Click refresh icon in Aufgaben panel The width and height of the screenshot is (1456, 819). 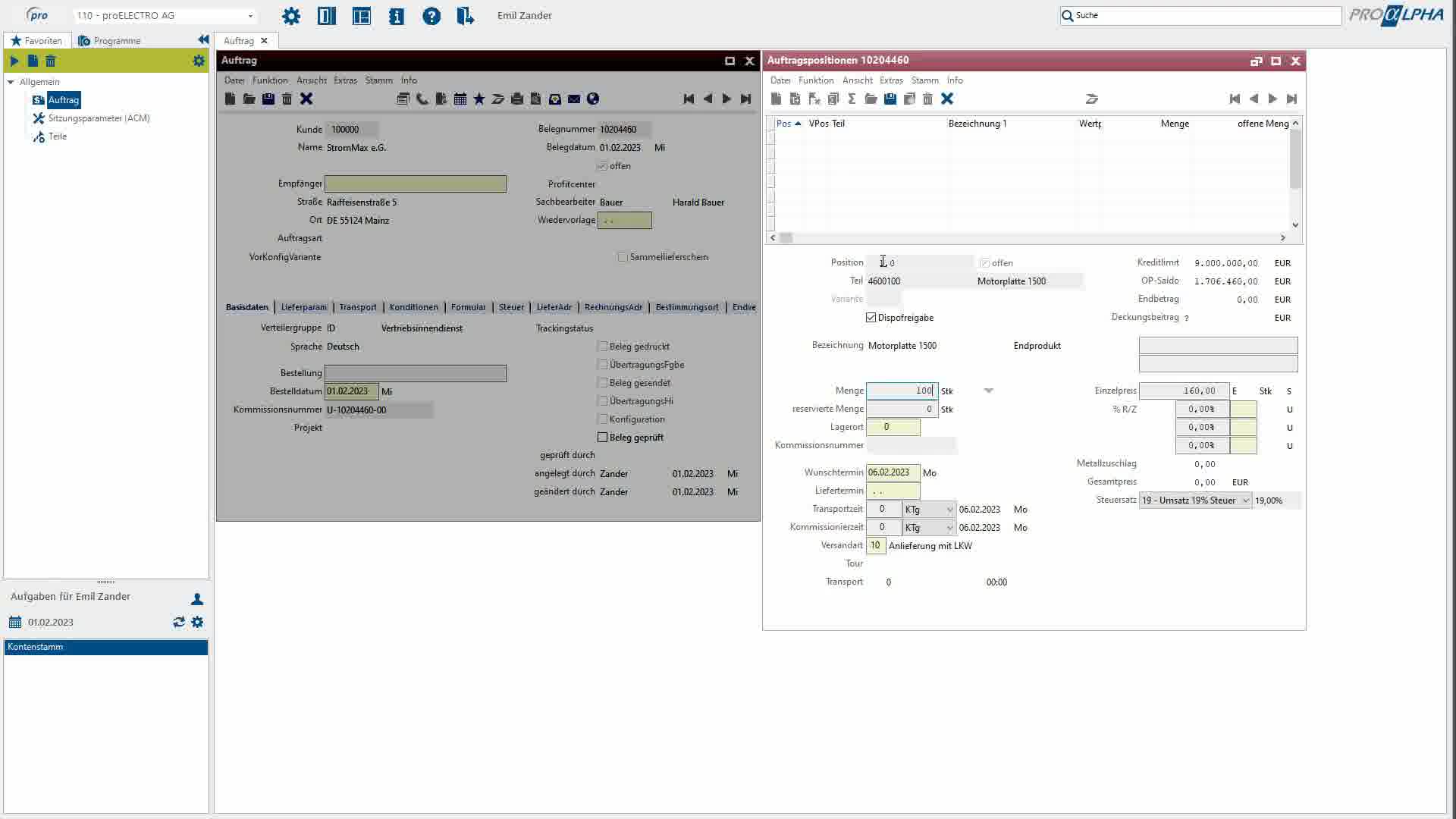179,622
